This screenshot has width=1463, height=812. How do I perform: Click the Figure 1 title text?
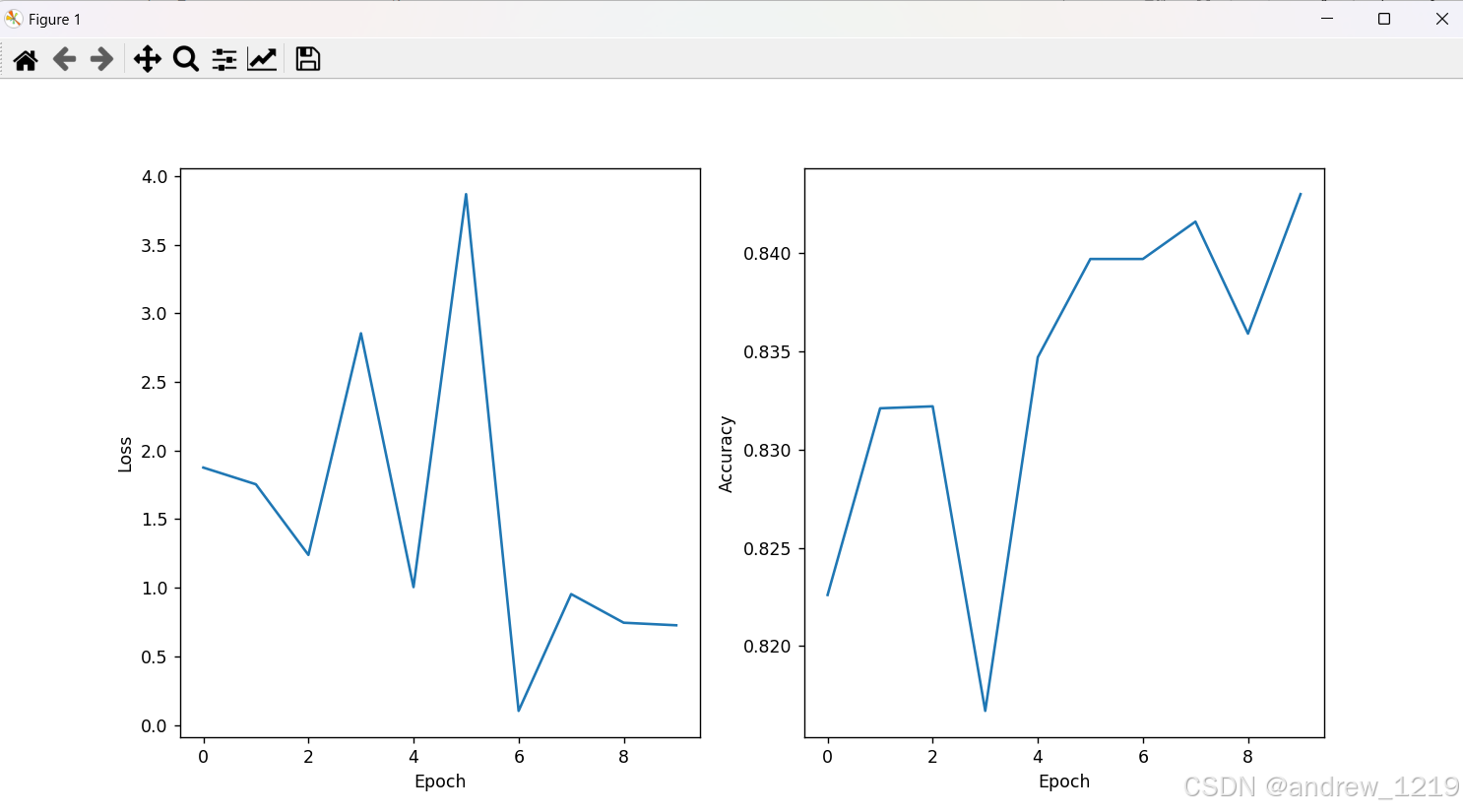click(x=55, y=20)
